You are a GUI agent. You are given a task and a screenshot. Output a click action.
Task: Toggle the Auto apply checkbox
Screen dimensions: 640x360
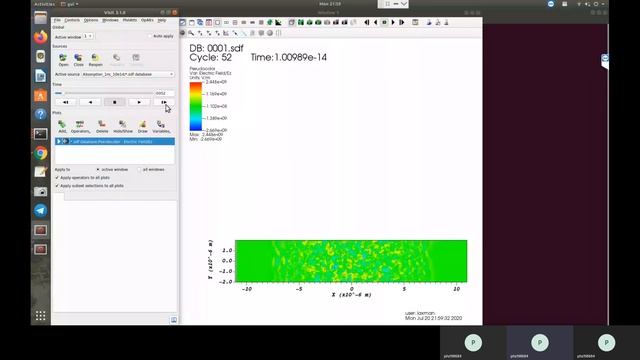point(150,36)
